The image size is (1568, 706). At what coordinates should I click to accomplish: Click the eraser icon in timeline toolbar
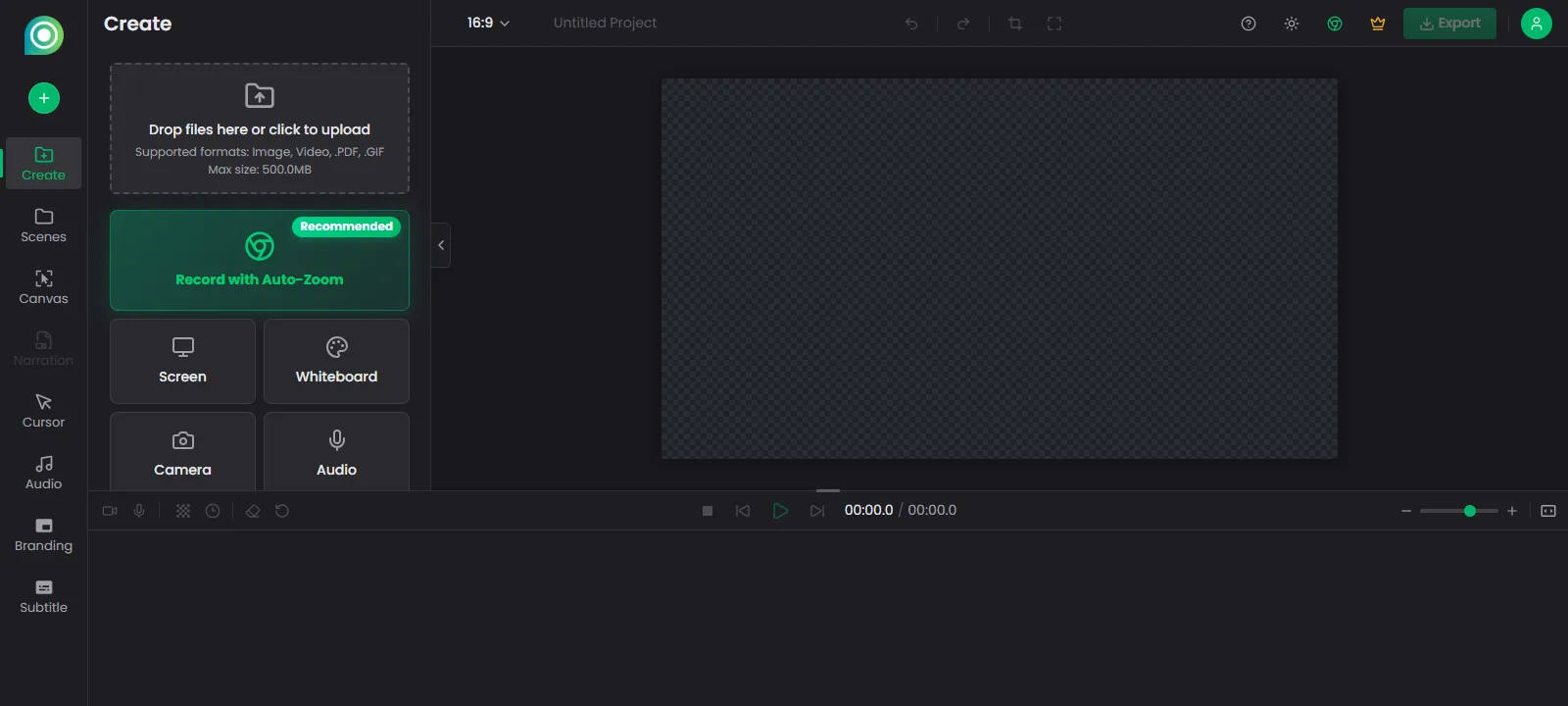pyautogui.click(x=253, y=511)
